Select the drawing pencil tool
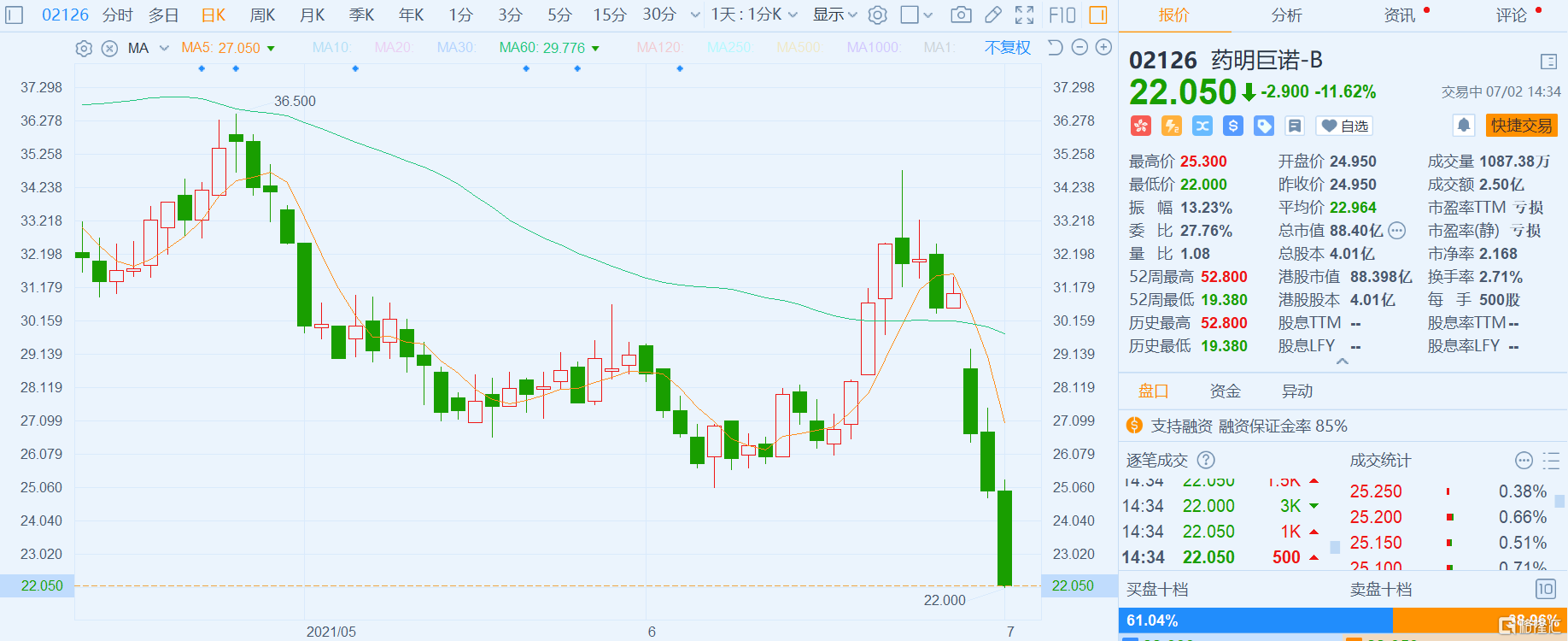The image size is (1568, 641). pyautogui.click(x=992, y=15)
